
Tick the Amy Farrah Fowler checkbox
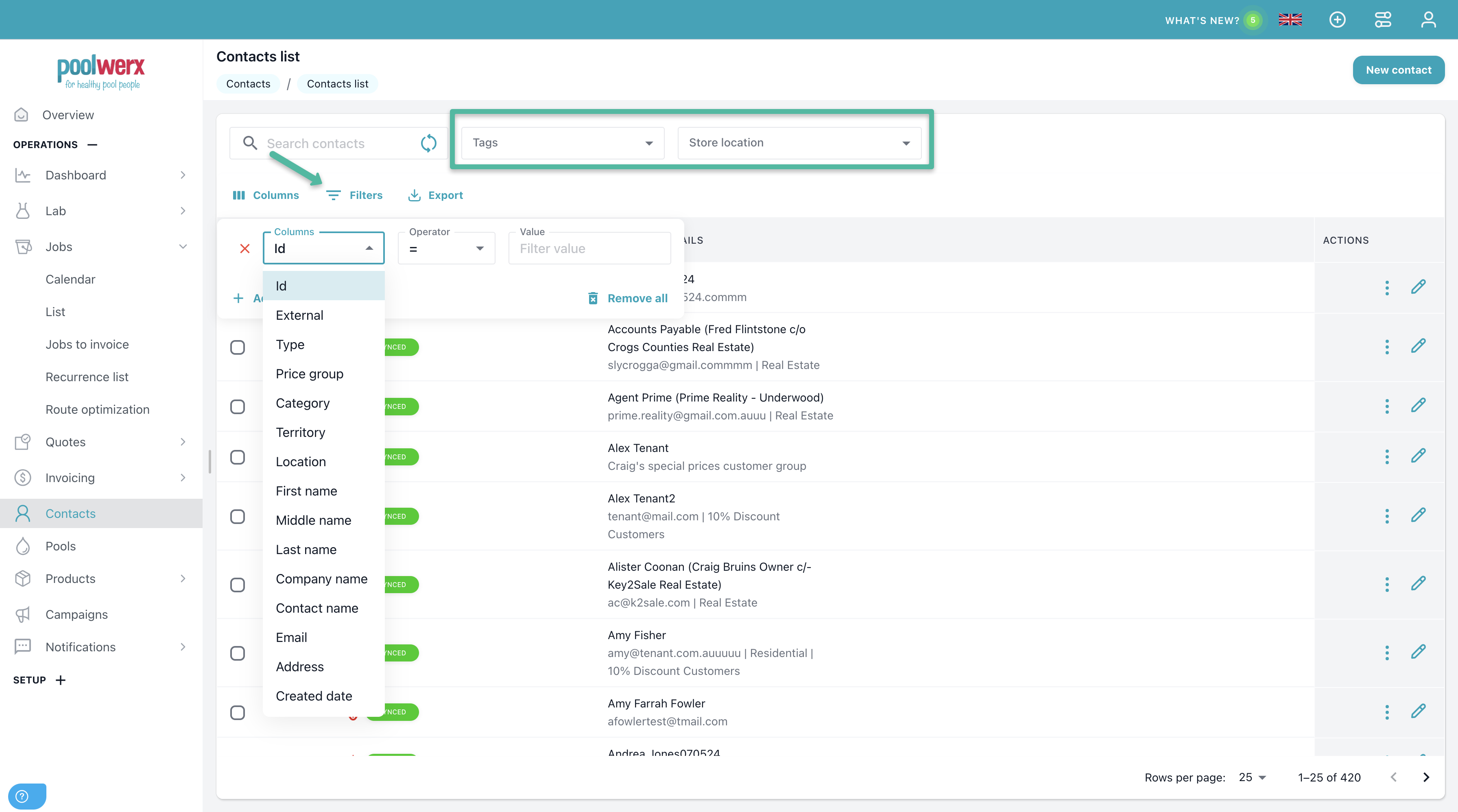pyautogui.click(x=238, y=712)
